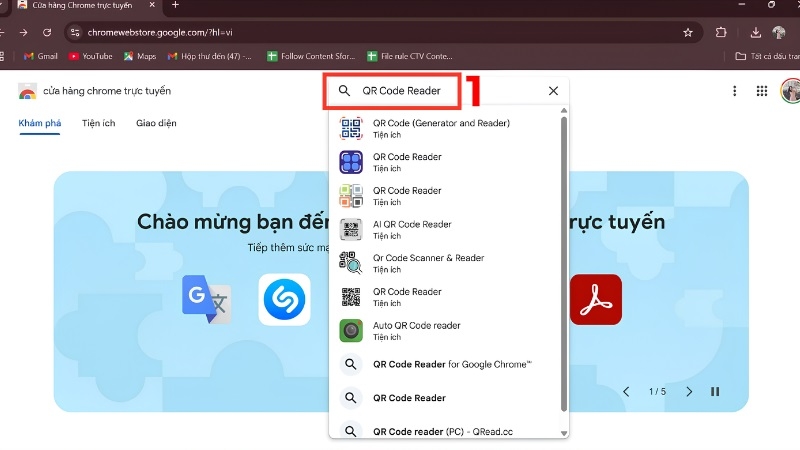Bookmark this page with the star icon
Viewport: 800px width, 450px height.
(x=688, y=33)
